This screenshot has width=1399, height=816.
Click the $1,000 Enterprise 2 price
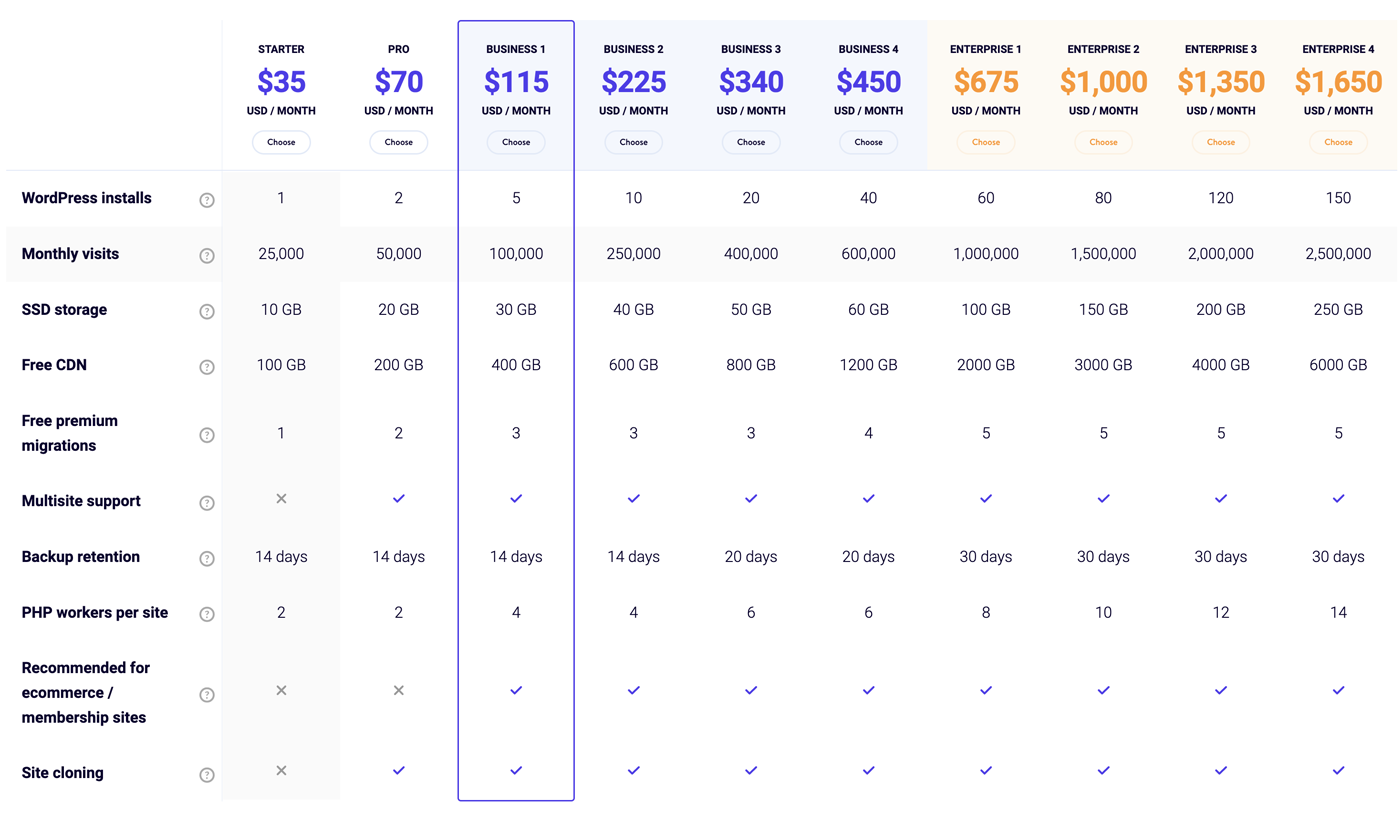point(1103,81)
